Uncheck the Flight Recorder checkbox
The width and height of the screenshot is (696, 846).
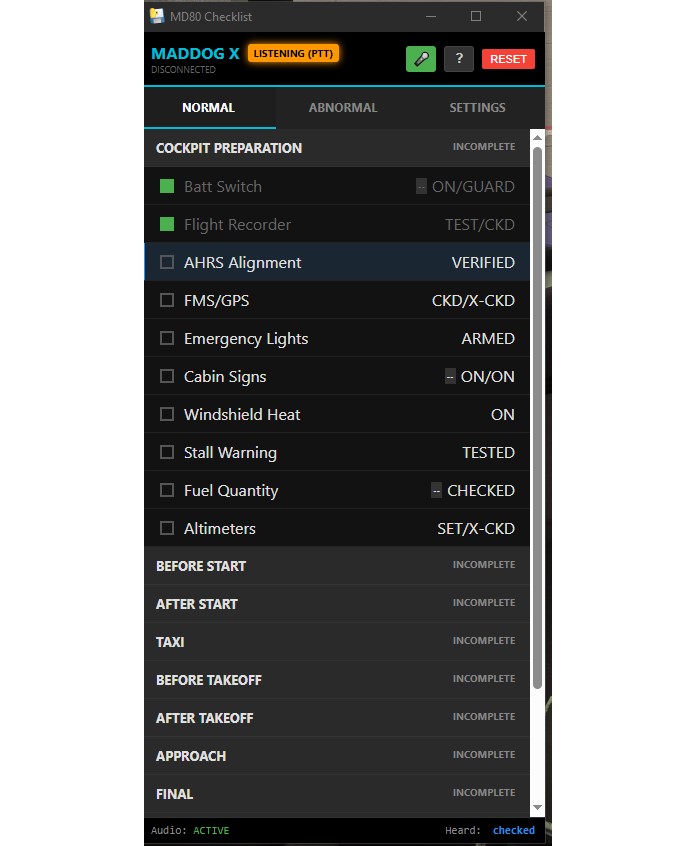click(x=167, y=224)
